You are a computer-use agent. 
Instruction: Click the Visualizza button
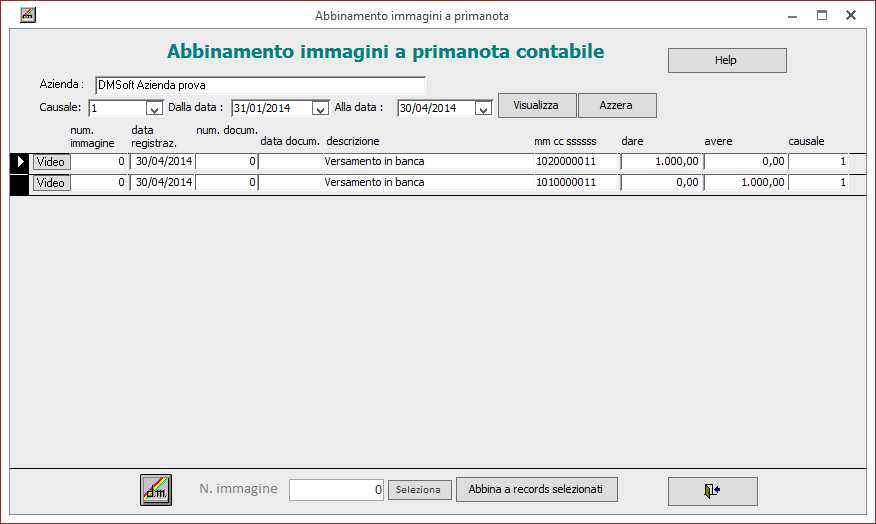pyautogui.click(x=536, y=106)
